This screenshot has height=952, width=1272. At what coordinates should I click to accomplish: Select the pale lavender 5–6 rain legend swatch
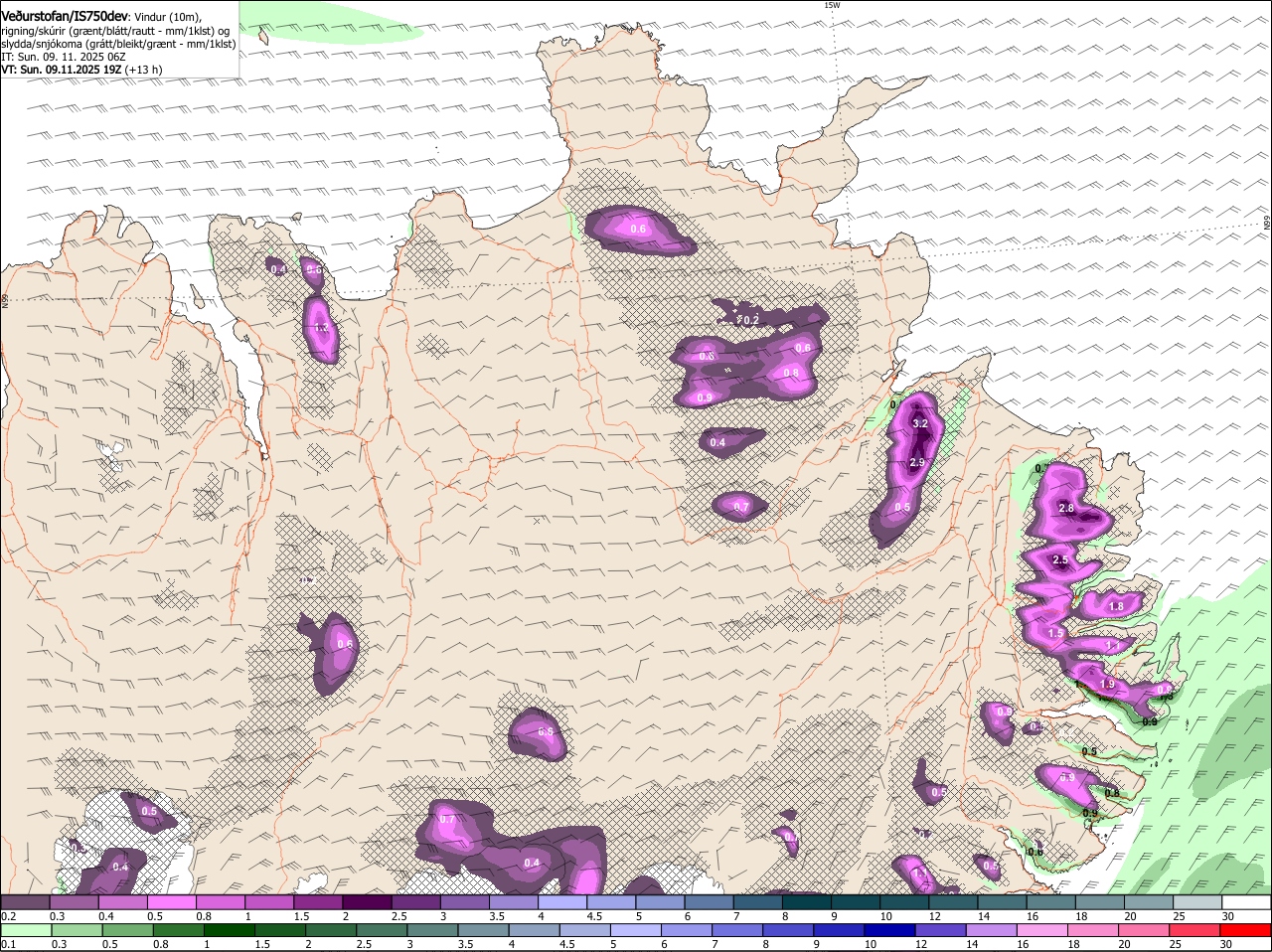(x=636, y=930)
